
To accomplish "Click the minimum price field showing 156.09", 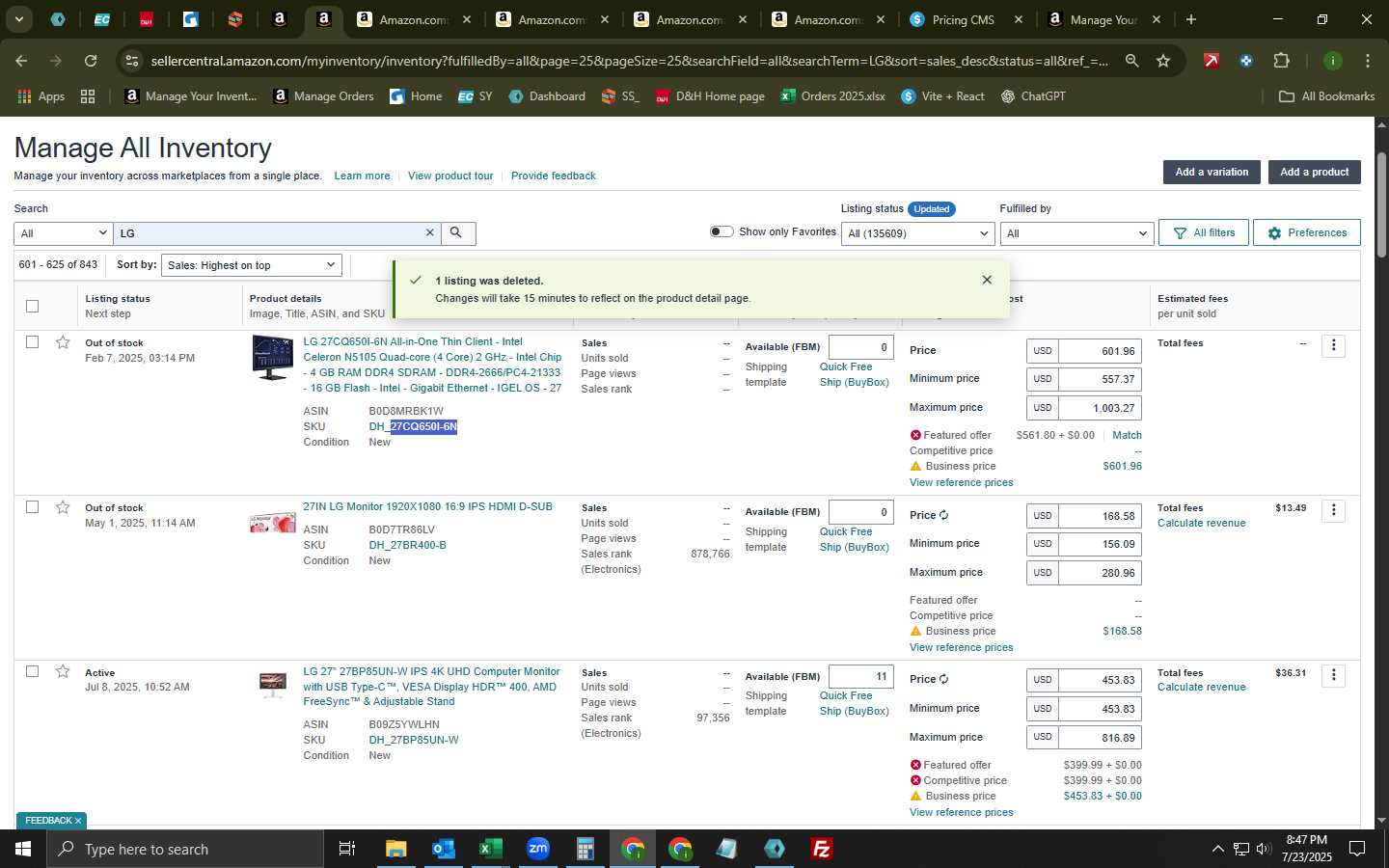I will tap(1100, 544).
